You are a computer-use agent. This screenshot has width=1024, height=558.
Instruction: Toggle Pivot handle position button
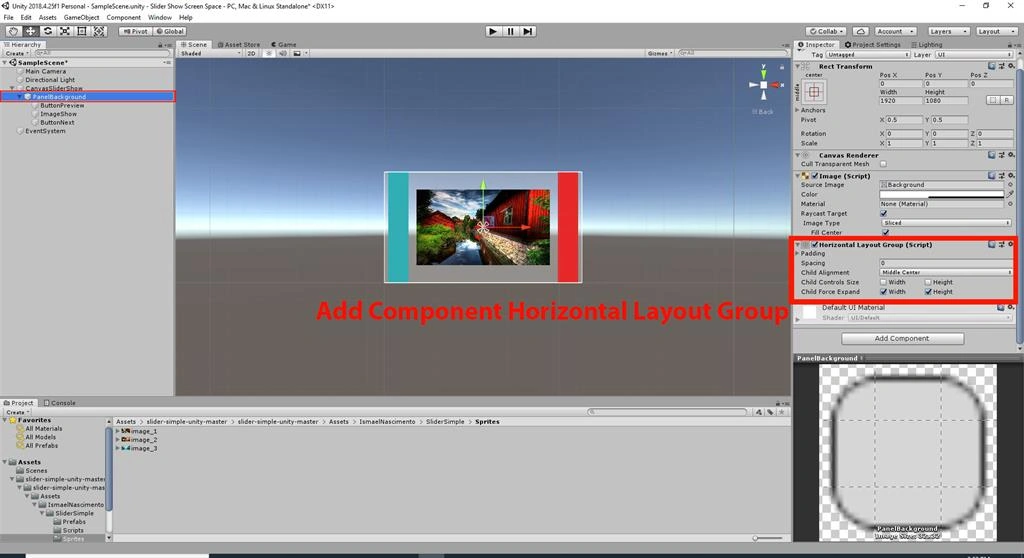(135, 31)
